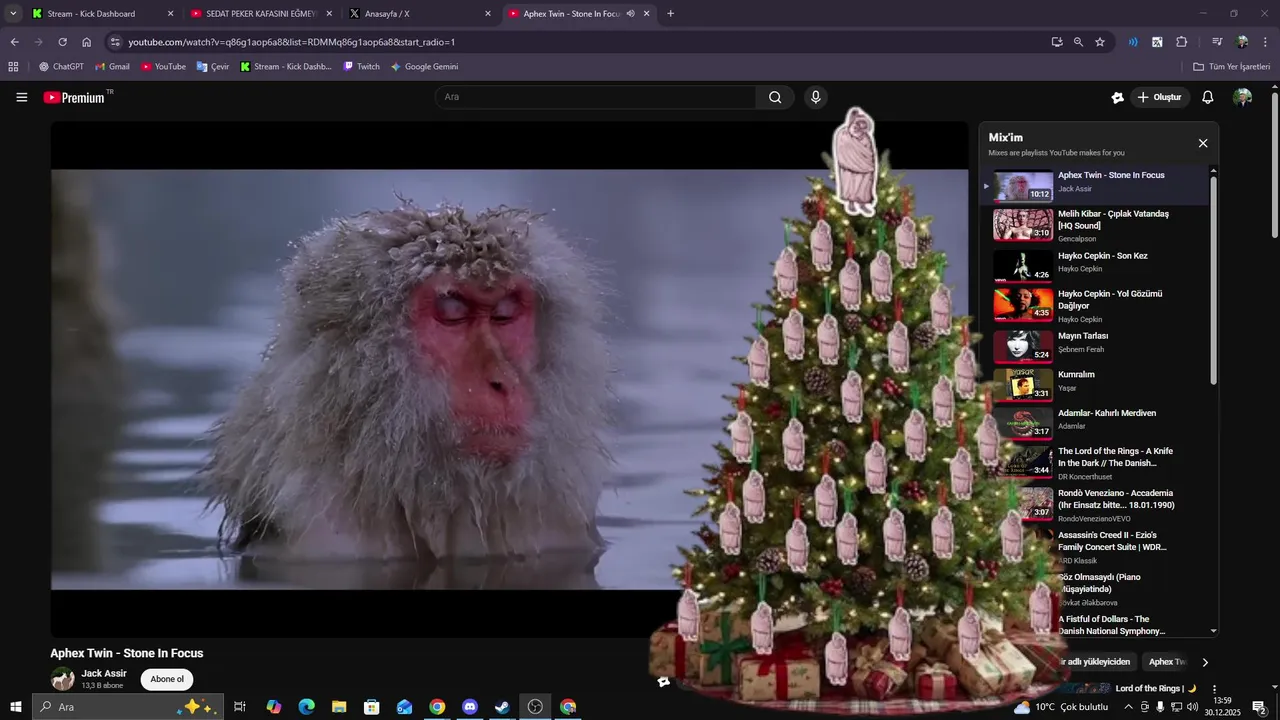Bookmark this page with star

(x=1100, y=42)
